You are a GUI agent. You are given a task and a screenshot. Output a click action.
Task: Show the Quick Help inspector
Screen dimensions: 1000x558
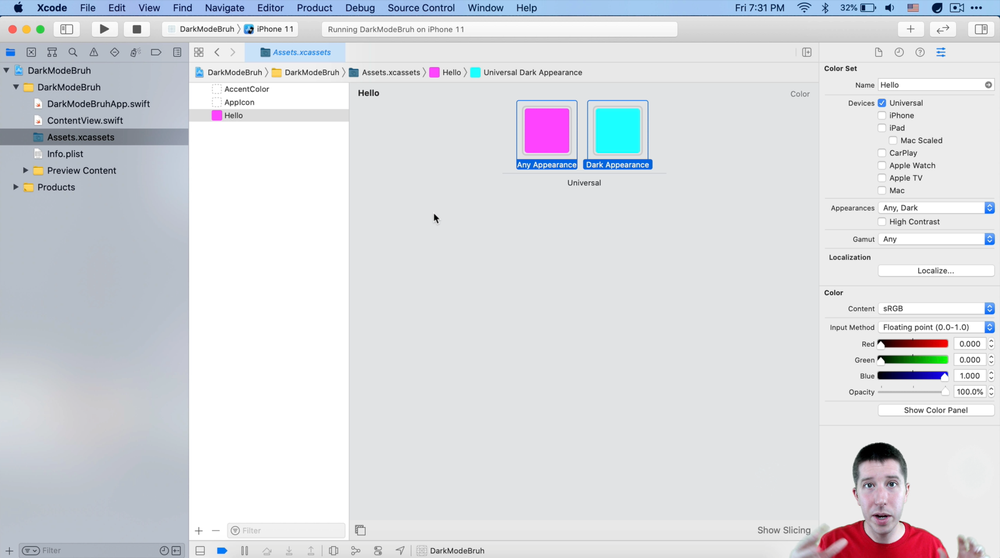pyautogui.click(x=920, y=52)
